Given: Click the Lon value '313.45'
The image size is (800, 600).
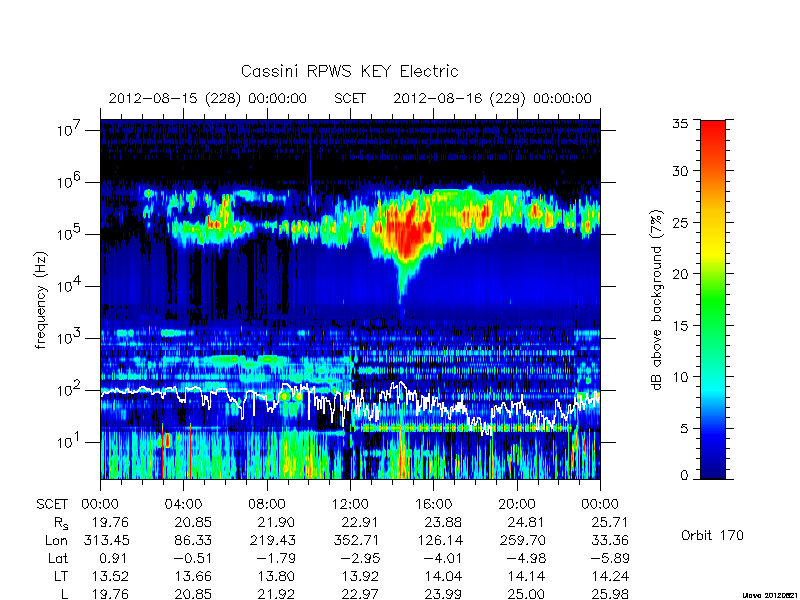Looking at the screenshot, I should [x=106, y=540].
